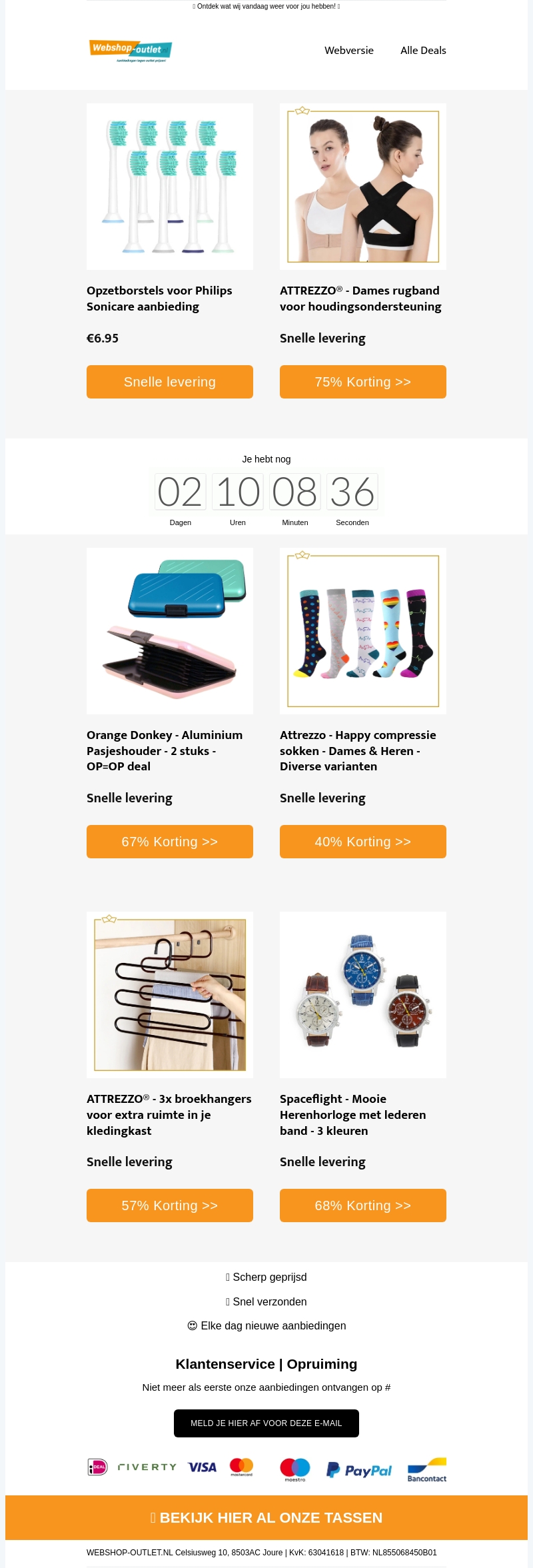Click the unsubscribe 'MELD JE HIER AF' button
Screen dimensions: 533x1568
click(266, 1423)
